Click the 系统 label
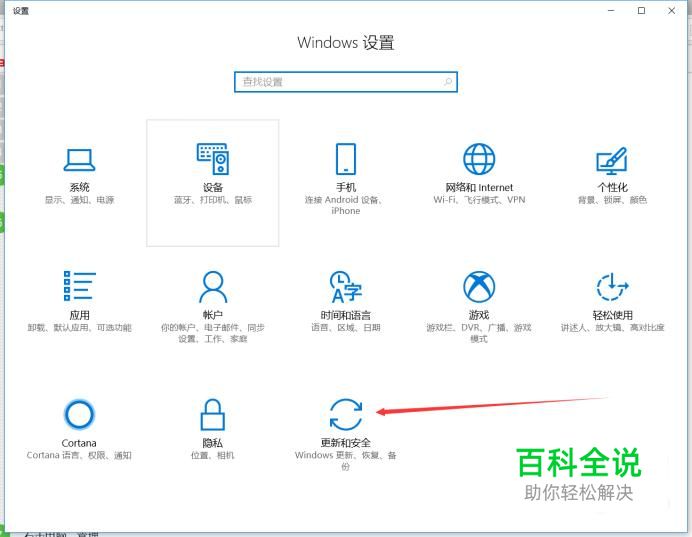The height and width of the screenshot is (537, 692). pyautogui.click(x=79, y=188)
